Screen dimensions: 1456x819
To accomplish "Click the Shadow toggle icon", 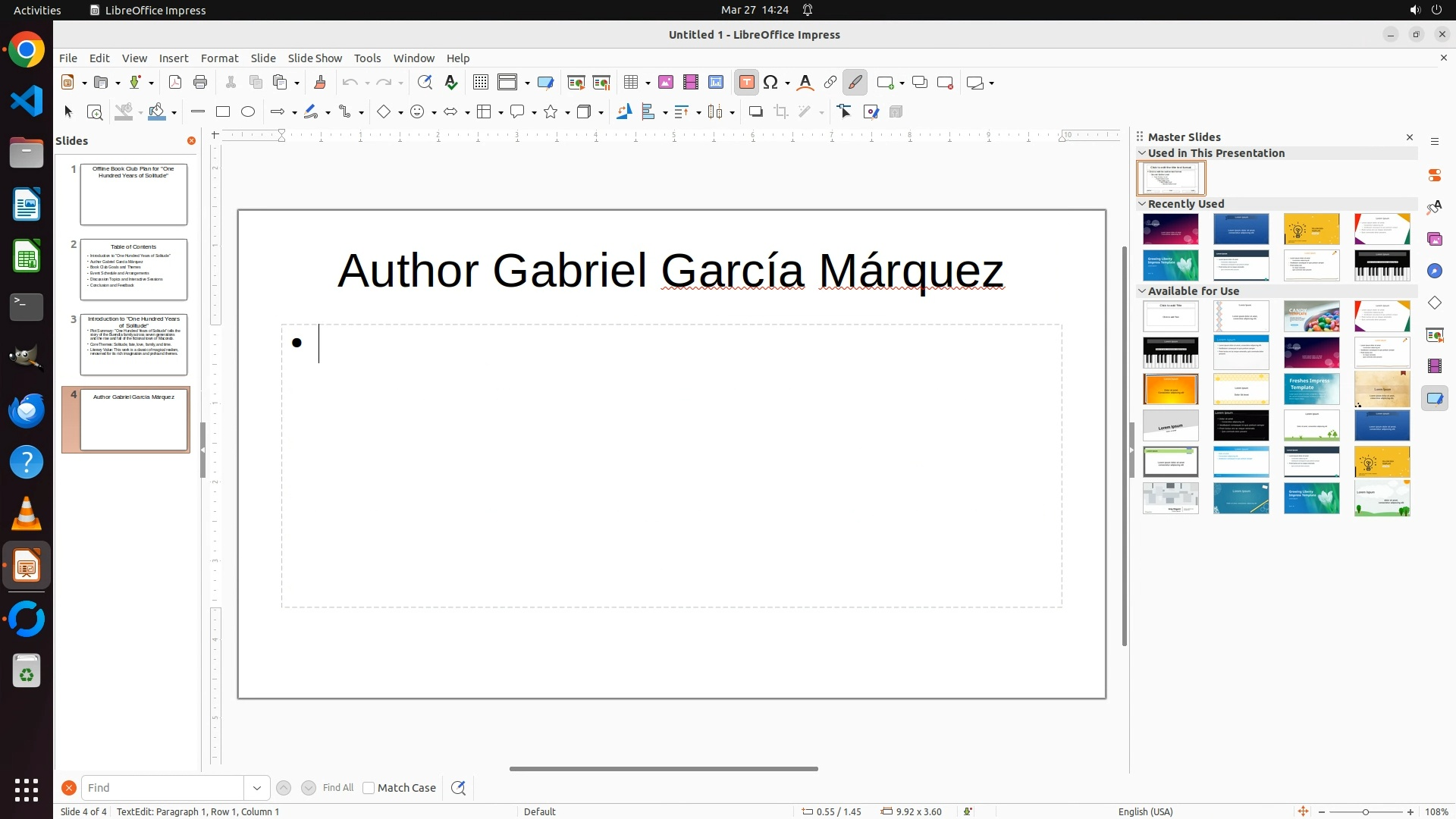I will [755, 112].
